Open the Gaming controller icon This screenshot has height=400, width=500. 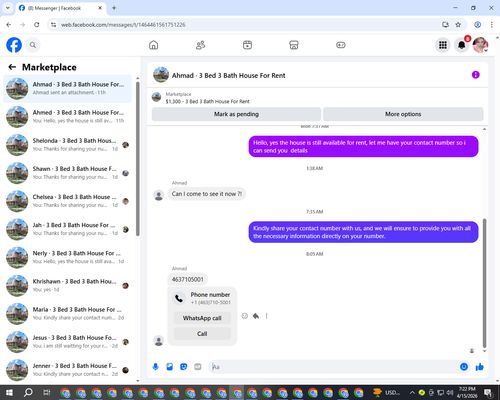tap(341, 45)
